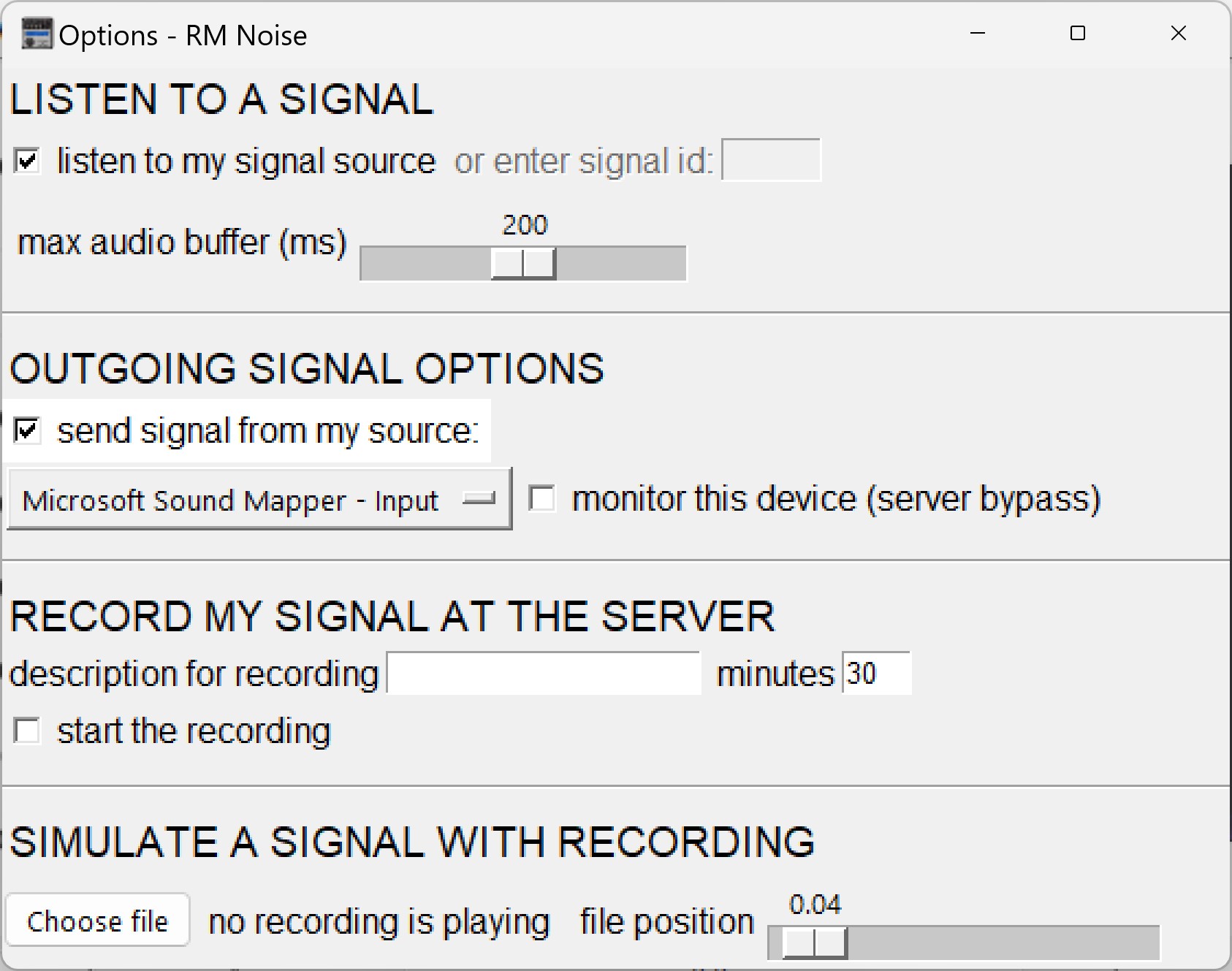This screenshot has width=1232, height=971.
Task: Maximize the Options window
Action: click(1077, 33)
